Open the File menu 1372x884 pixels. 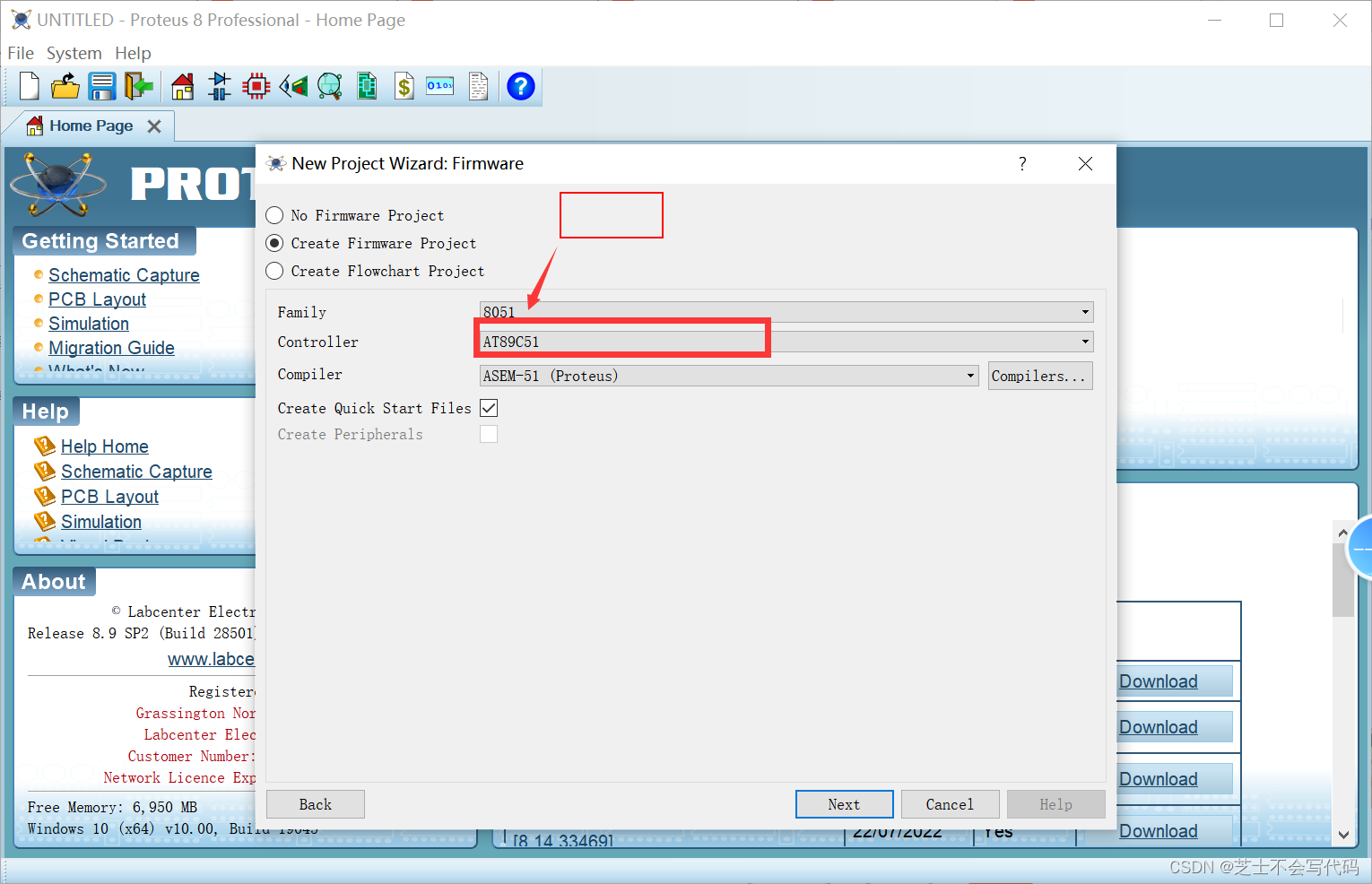tap(21, 53)
